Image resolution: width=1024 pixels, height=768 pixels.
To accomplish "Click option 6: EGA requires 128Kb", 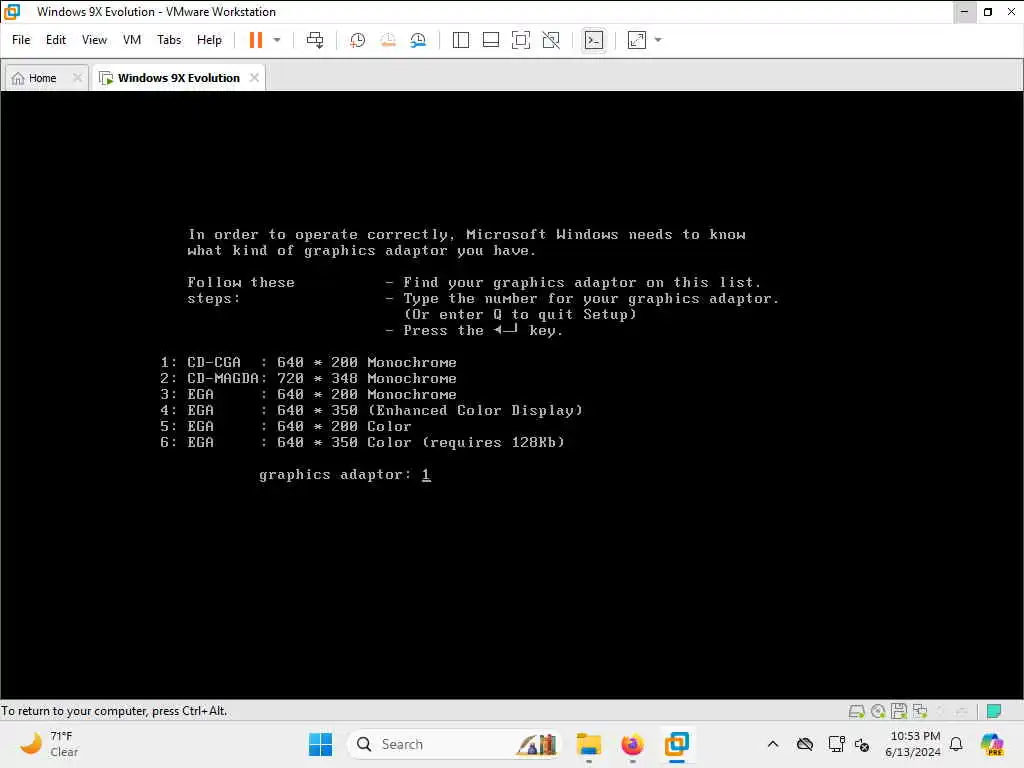I will click(x=362, y=443).
